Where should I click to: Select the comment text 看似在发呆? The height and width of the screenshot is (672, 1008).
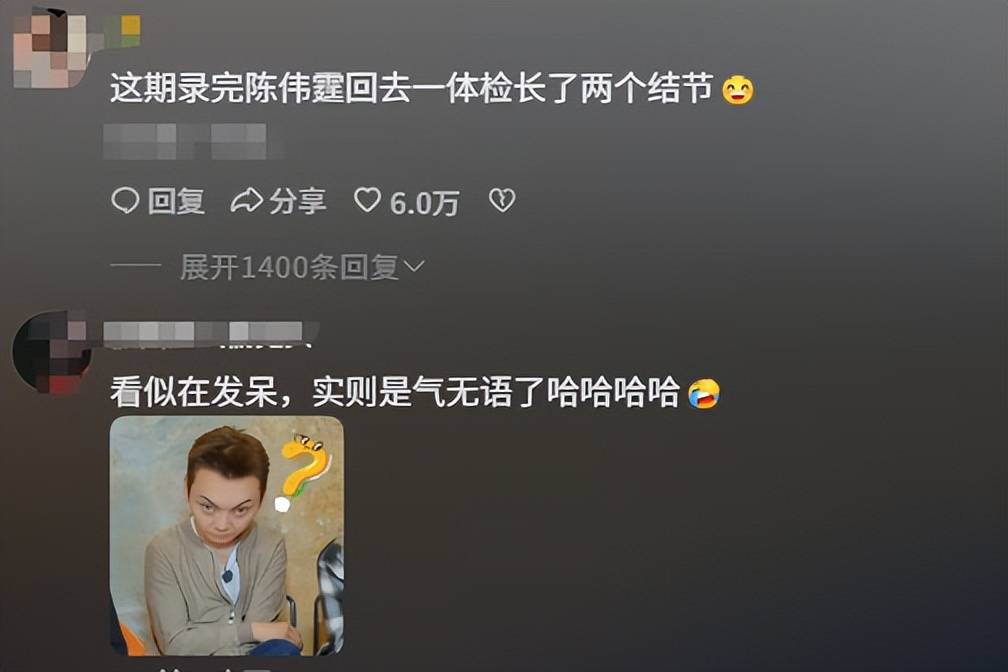194,392
